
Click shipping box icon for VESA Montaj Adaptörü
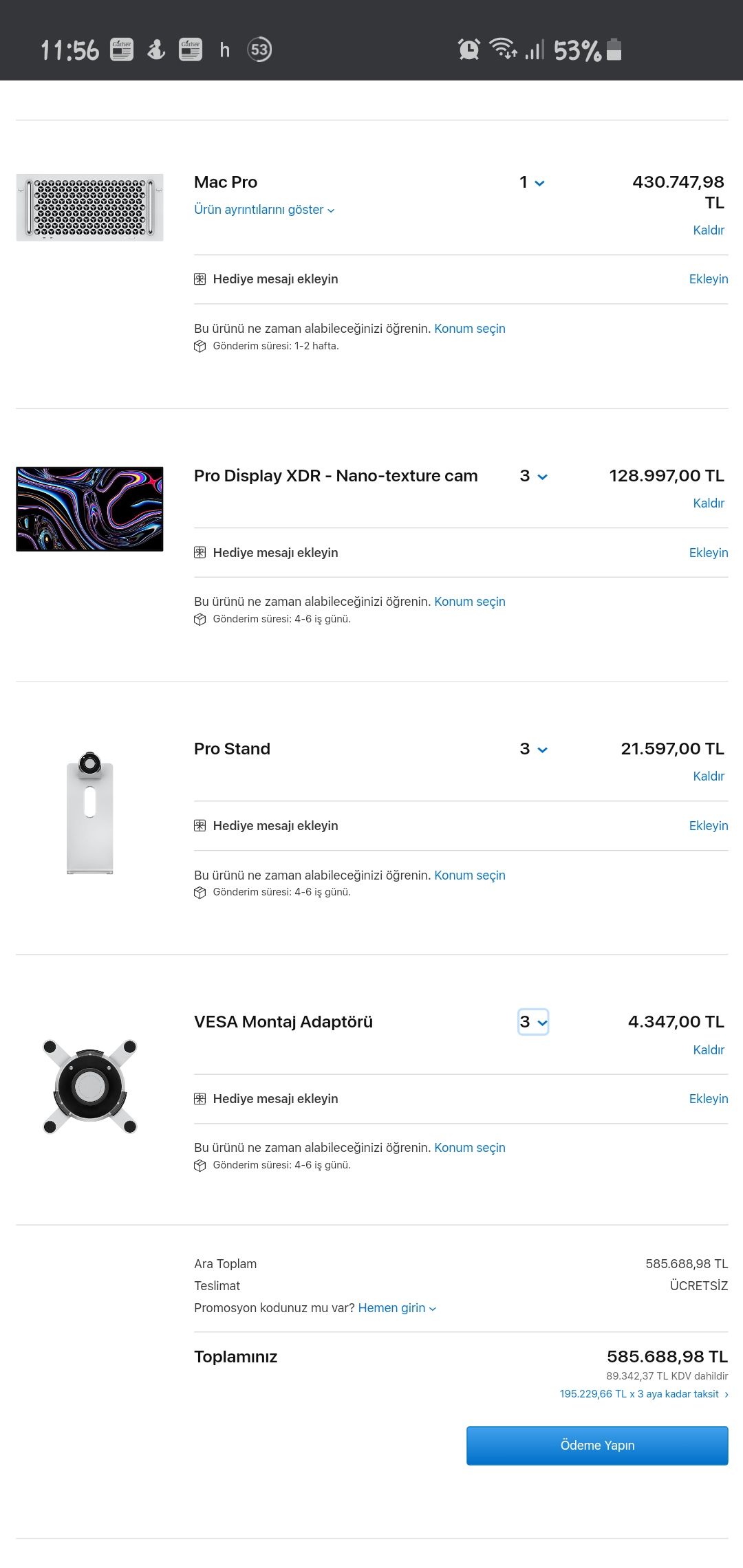coord(200,1165)
